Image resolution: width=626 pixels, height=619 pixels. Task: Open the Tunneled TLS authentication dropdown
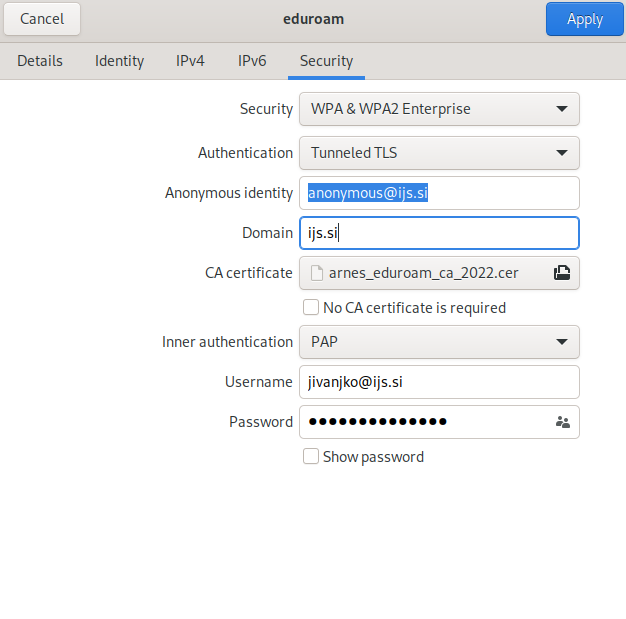click(x=439, y=153)
